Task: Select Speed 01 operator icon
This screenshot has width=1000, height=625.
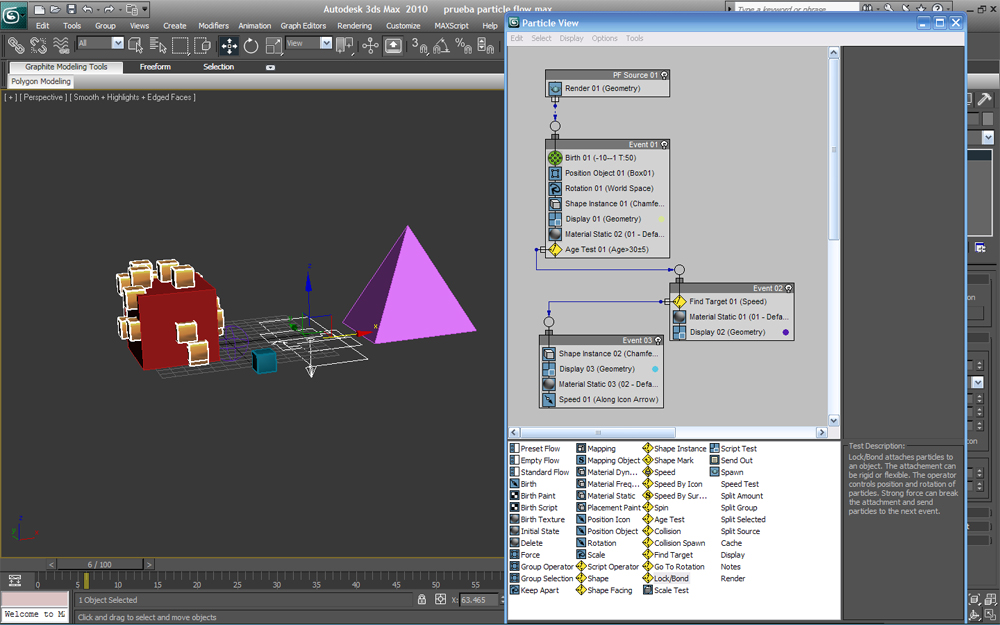Action: click(x=548, y=399)
